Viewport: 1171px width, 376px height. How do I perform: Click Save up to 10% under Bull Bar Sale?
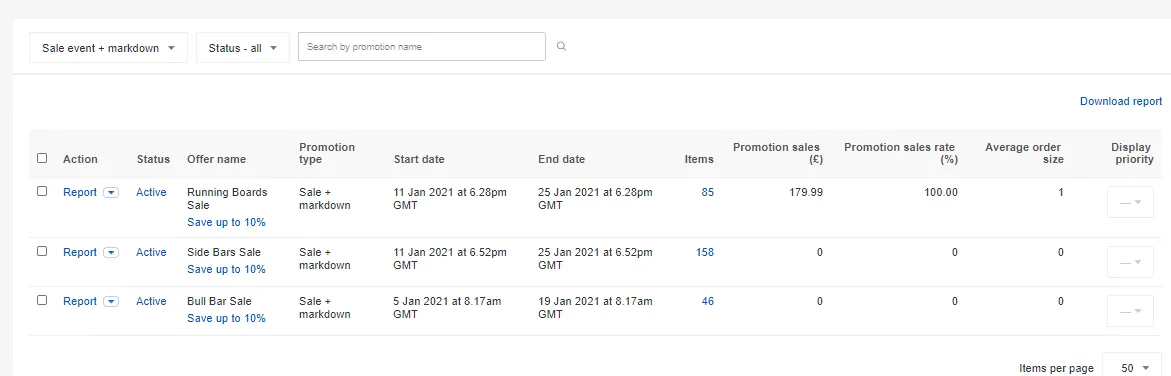(226, 318)
